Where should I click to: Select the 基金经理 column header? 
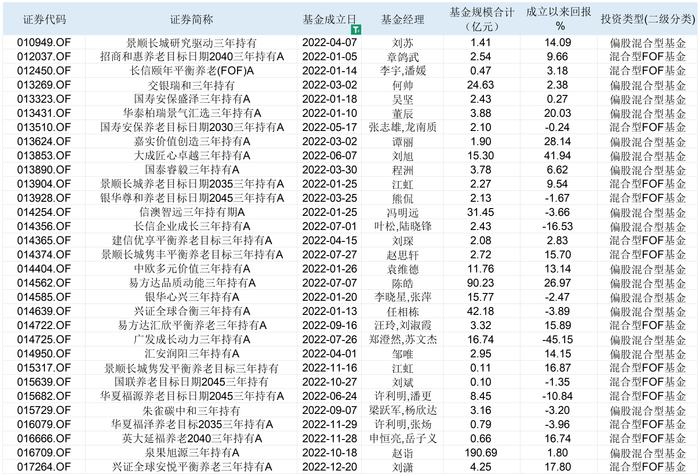(402, 20)
